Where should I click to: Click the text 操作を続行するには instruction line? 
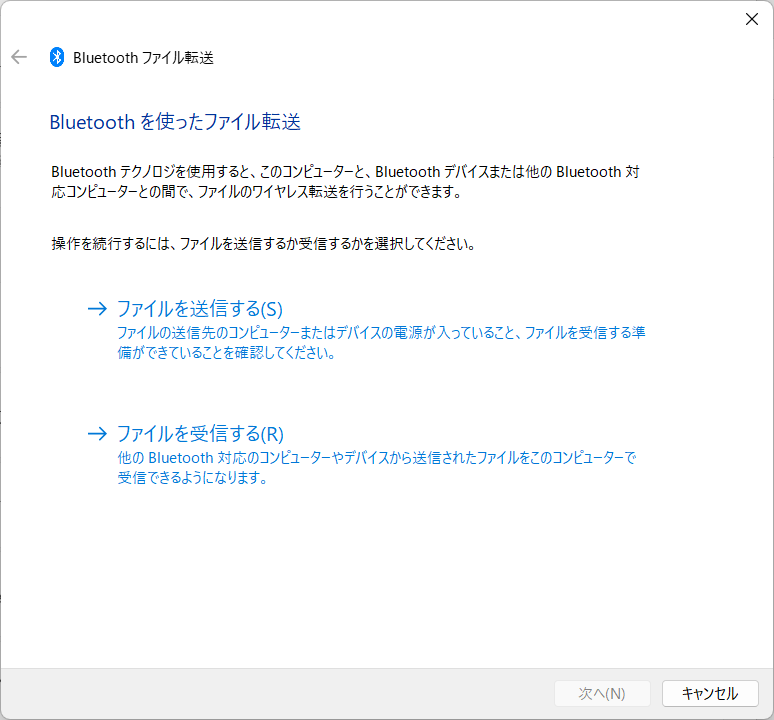point(263,244)
